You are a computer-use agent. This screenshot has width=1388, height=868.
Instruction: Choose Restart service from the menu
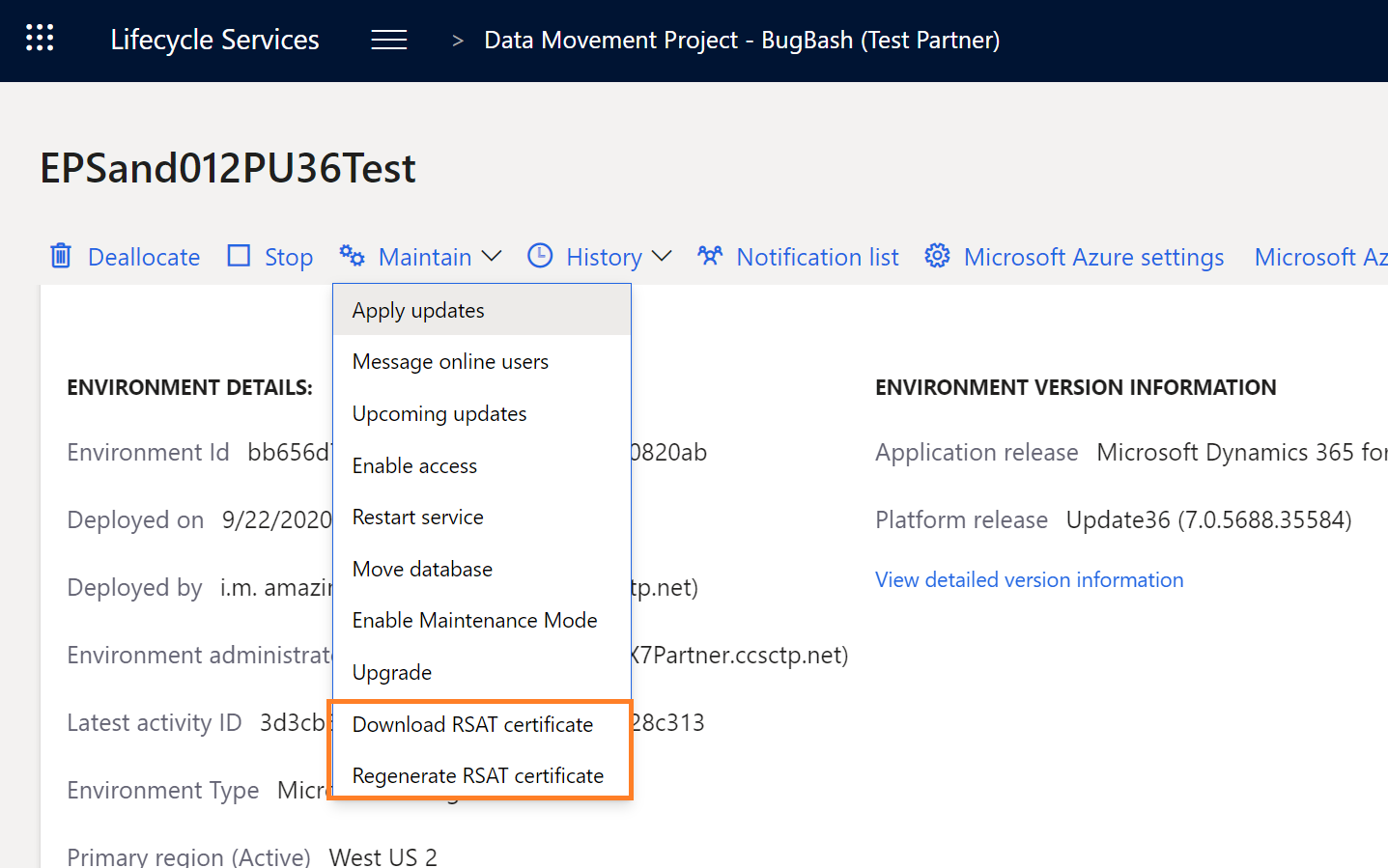417,517
